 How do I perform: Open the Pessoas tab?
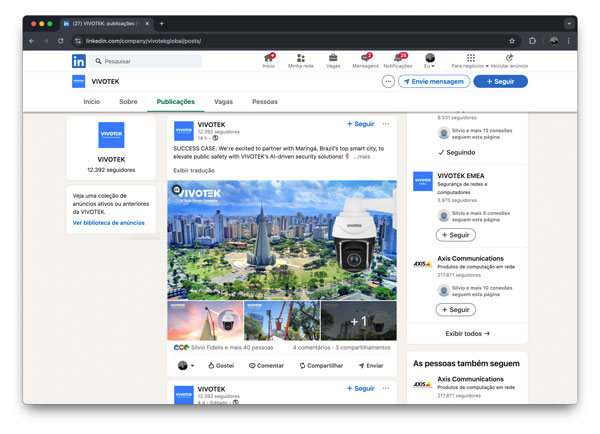click(x=265, y=102)
